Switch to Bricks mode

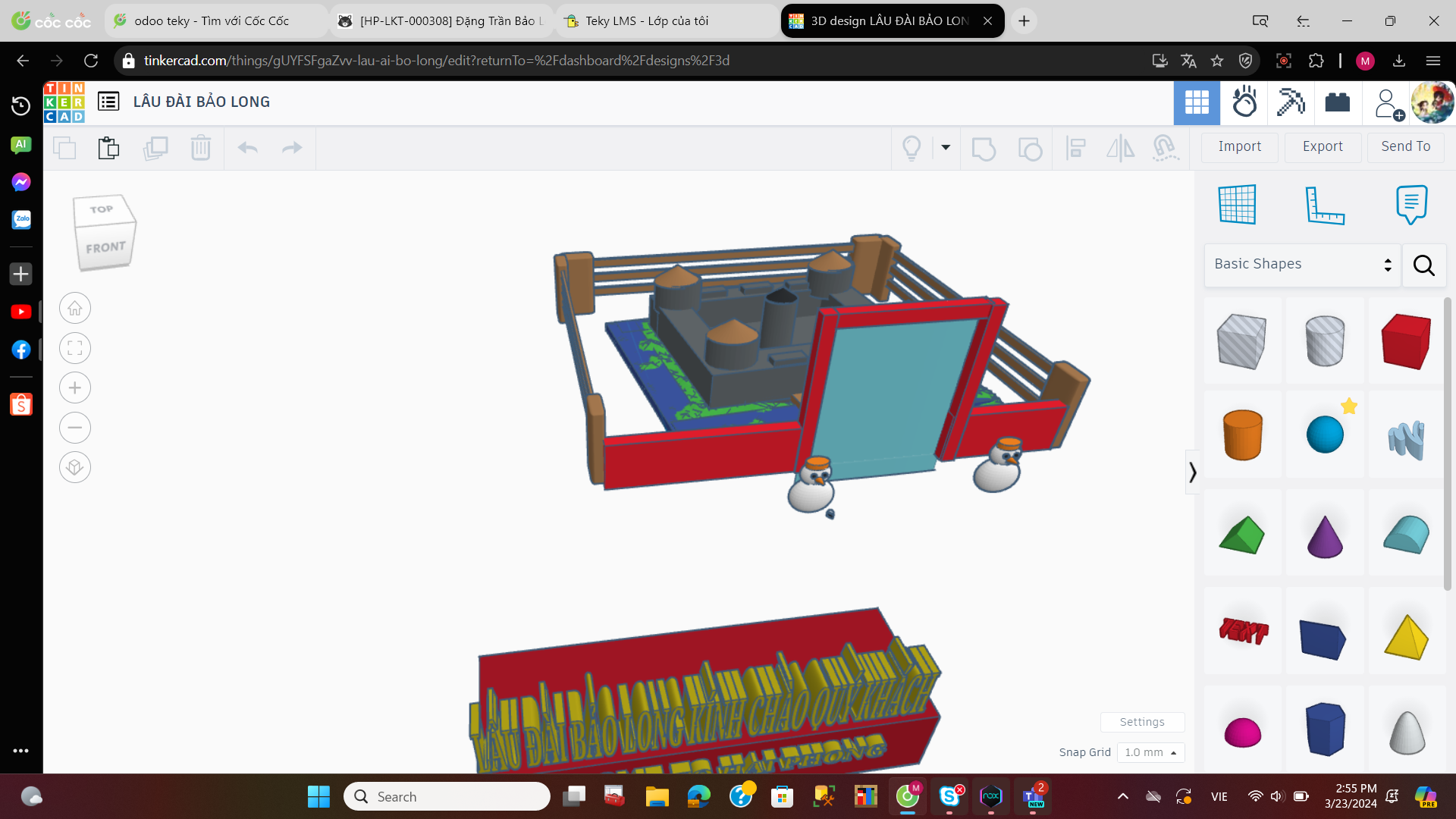coord(1337,102)
